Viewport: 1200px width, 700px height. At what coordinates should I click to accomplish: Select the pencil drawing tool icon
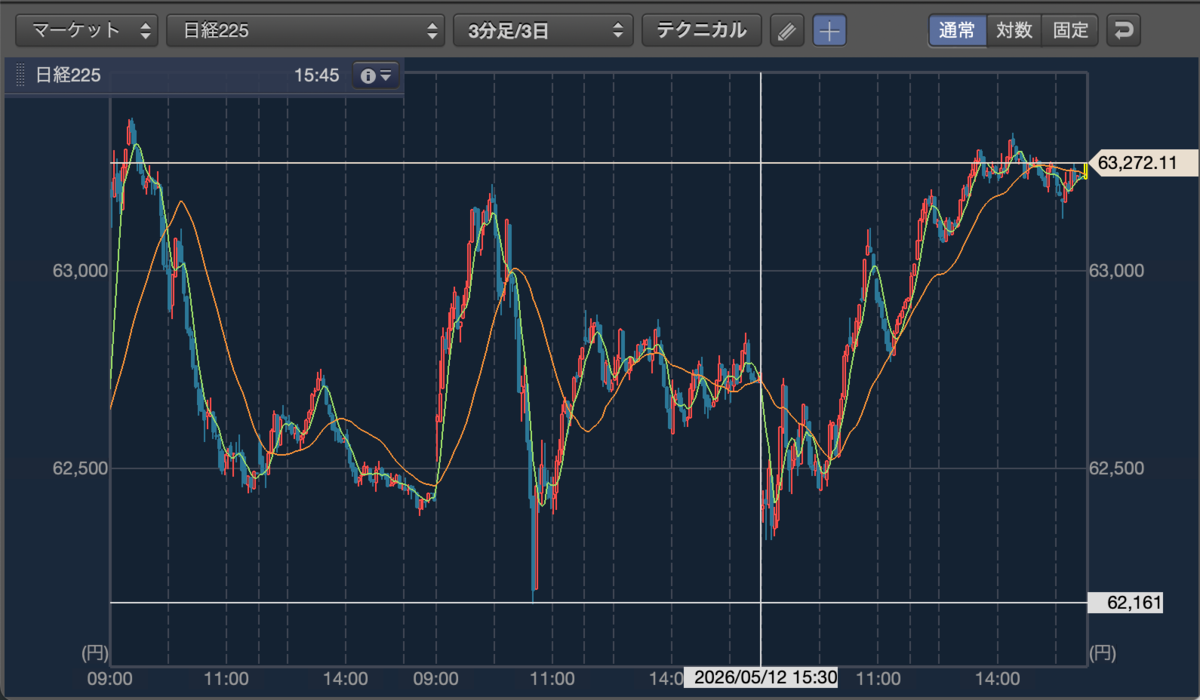(x=787, y=31)
